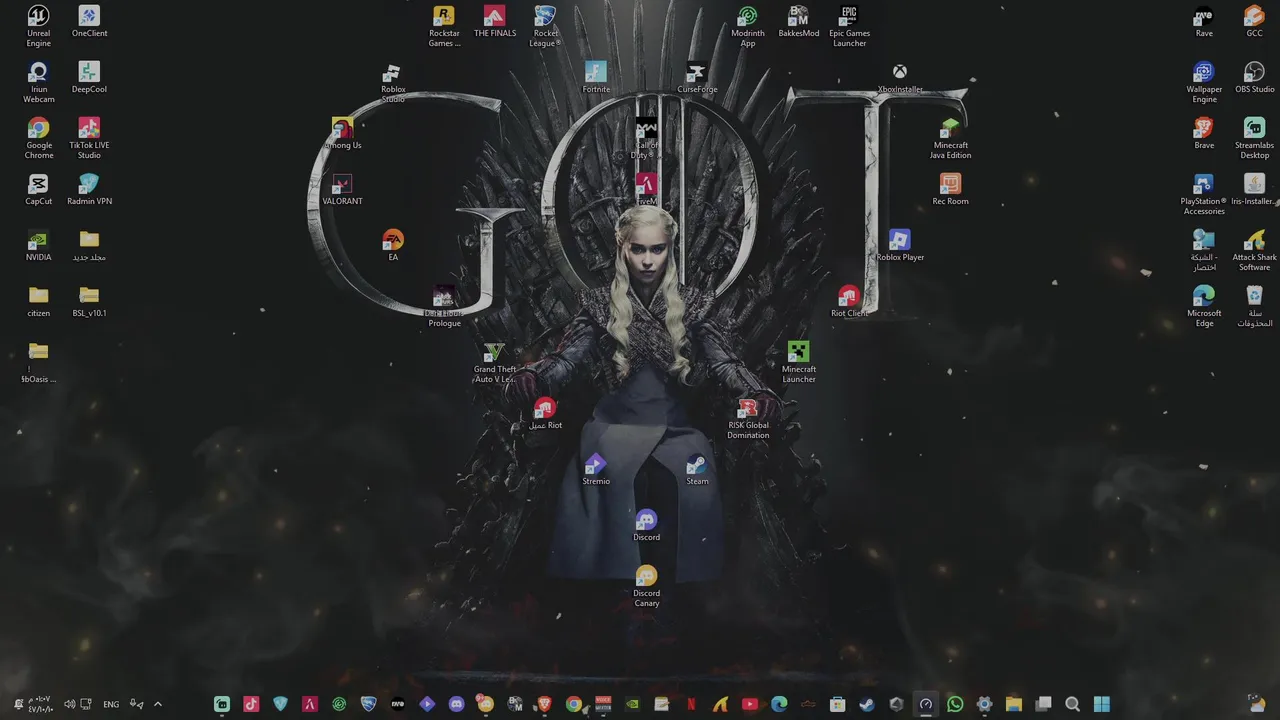Open PlayStation Accessories shortcut
The height and width of the screenshot is (720, 1280).
(1204, 194)
